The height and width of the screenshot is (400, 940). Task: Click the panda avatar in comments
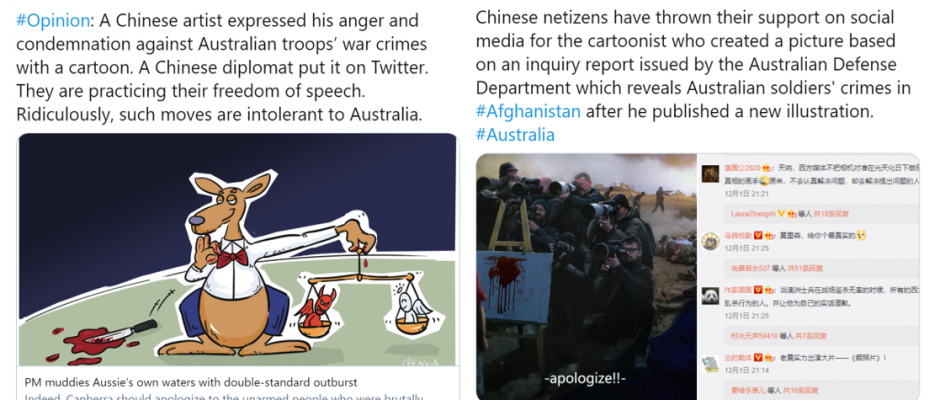(x=710, y=295)
